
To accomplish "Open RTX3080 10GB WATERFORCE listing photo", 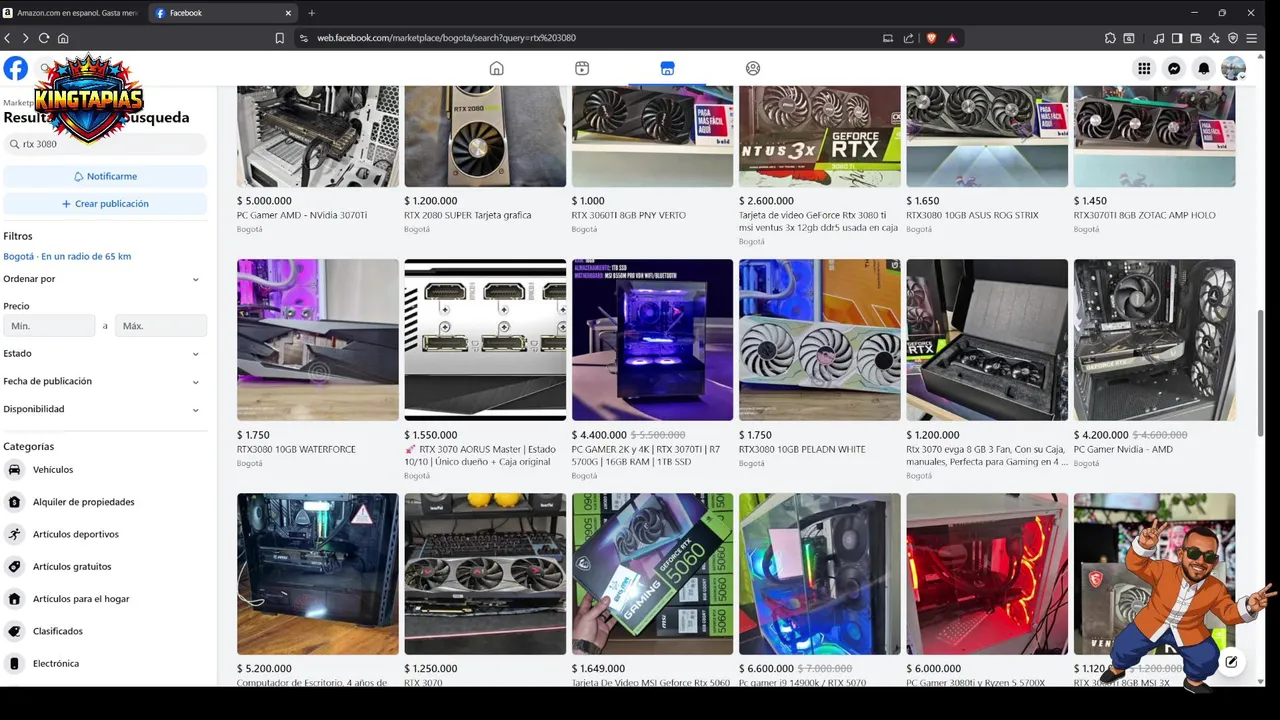I will (x=318, y=340).
